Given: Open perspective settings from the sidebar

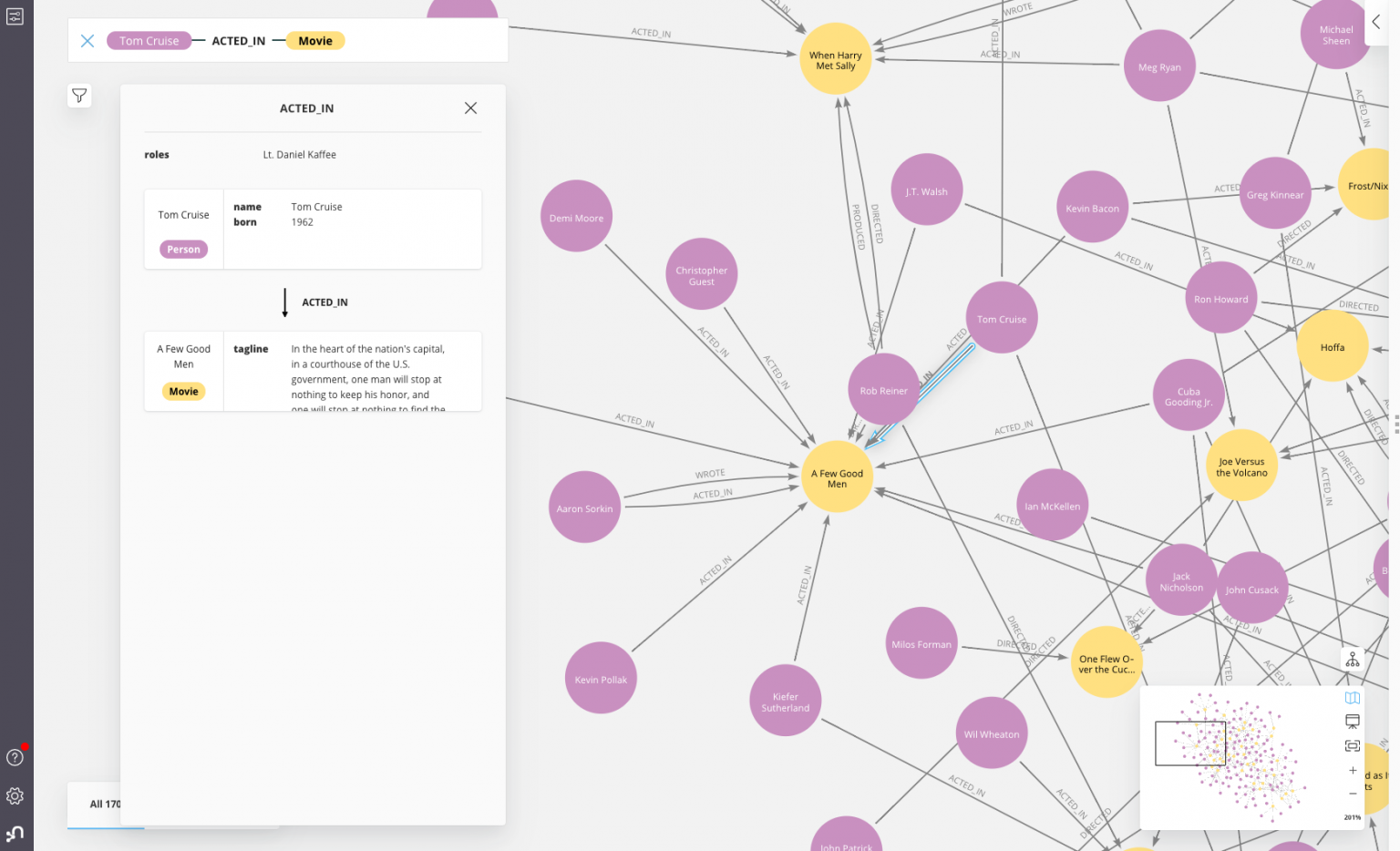Looking at the screenshot, I should pos(15,15).
